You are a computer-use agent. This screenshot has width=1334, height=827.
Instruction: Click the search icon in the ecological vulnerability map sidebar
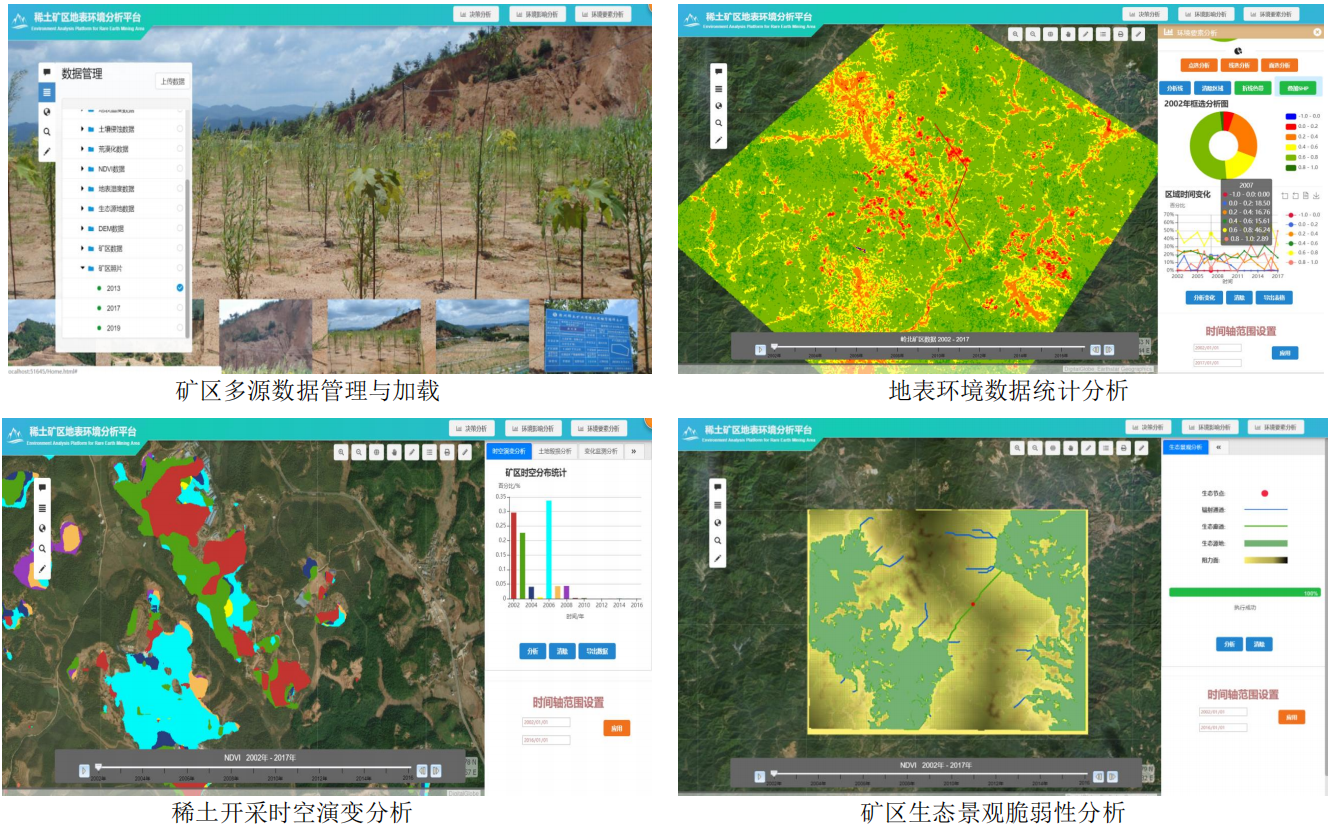click(x=717, y=541)
